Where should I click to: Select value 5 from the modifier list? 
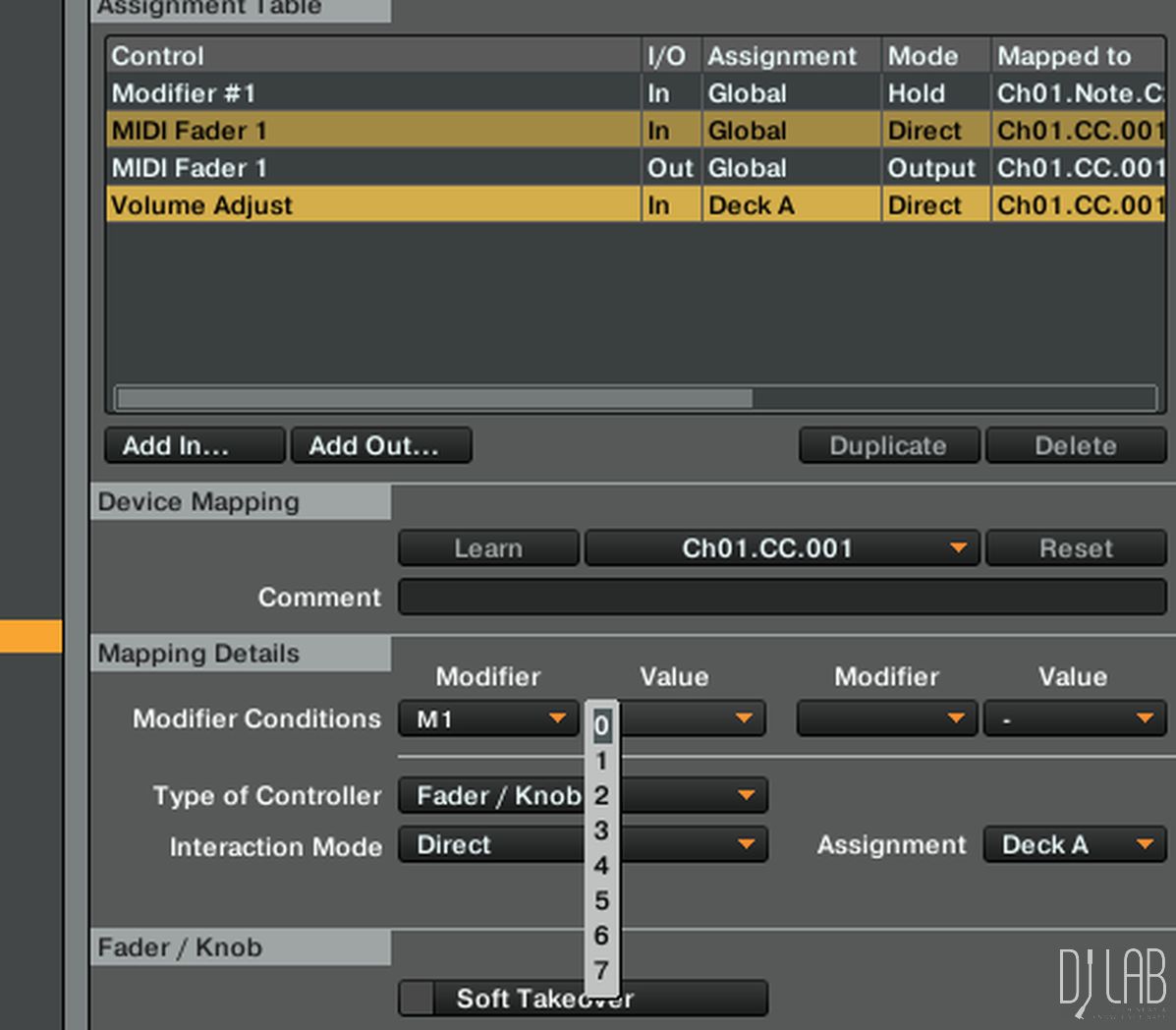pos(601,901)
